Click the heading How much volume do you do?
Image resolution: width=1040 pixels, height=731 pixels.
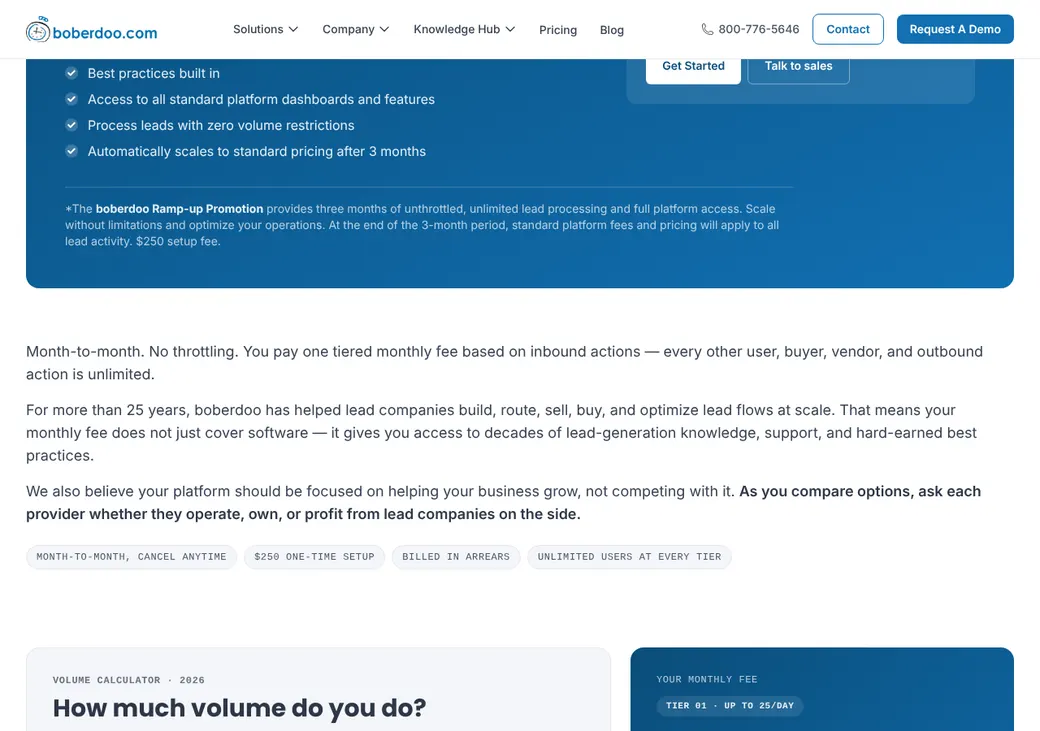(239, 708)
